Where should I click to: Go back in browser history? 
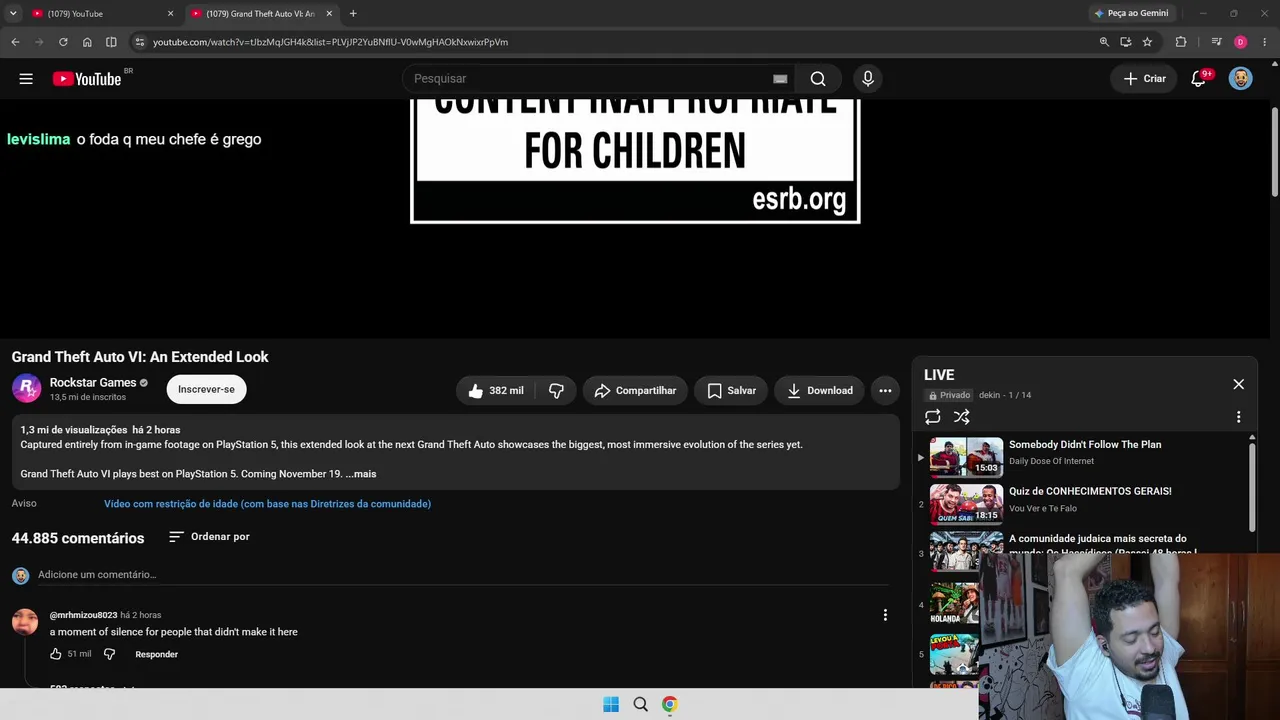click(x=15, y=42)
